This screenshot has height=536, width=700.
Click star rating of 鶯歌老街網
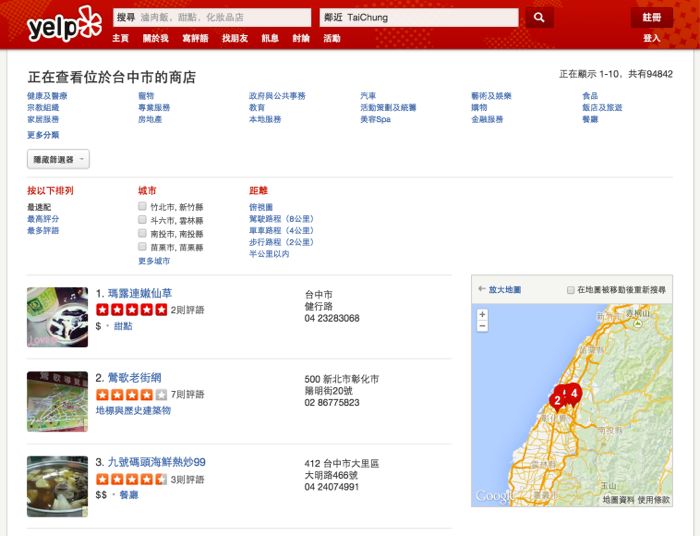132,395
